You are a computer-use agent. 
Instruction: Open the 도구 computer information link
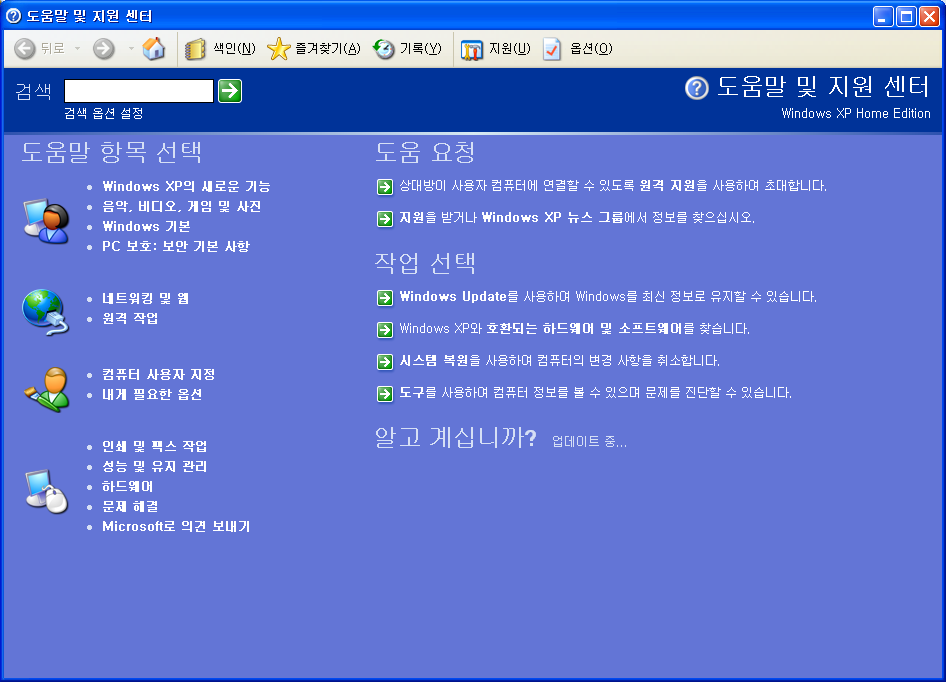[595, 392]
